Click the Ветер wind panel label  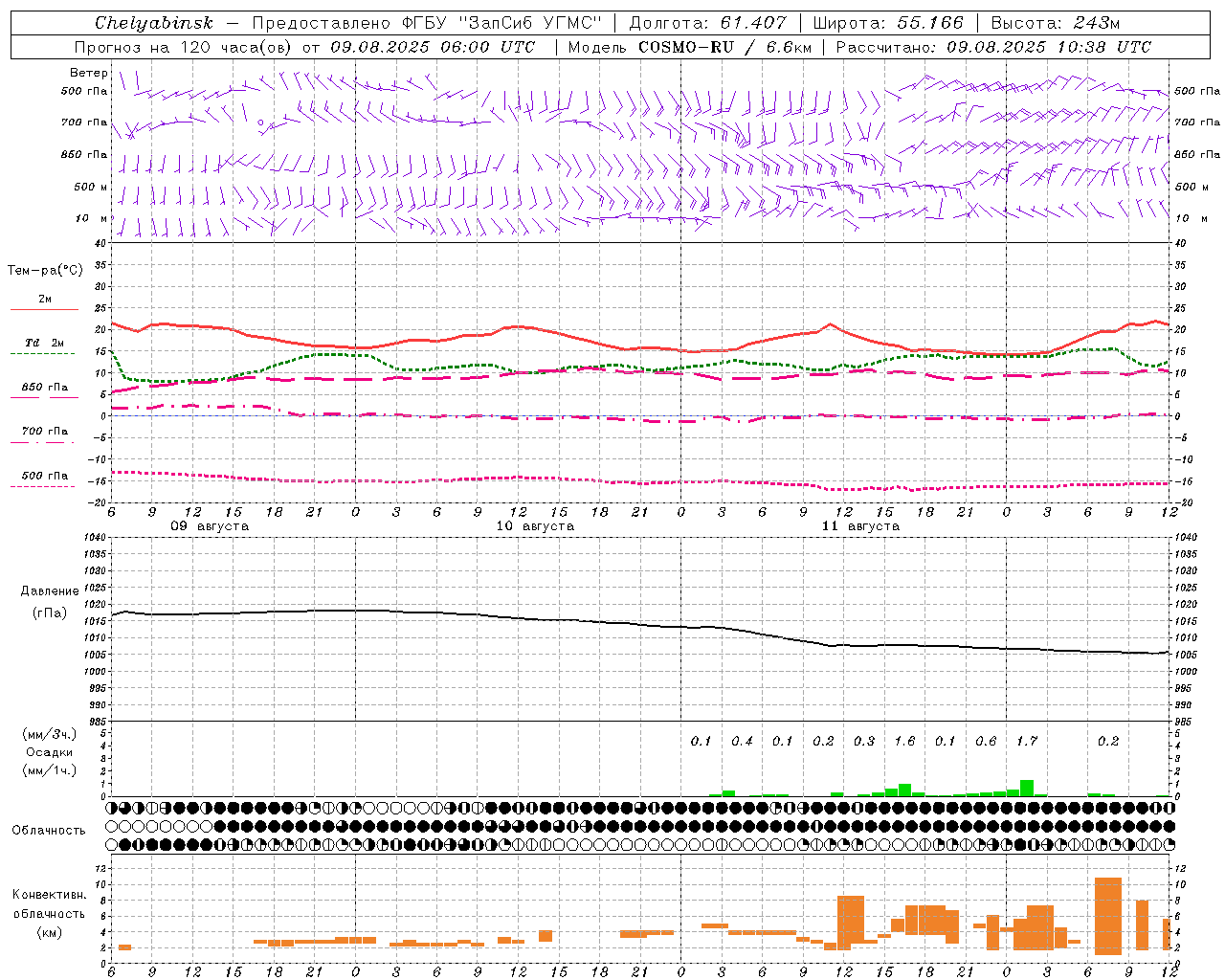pyautogui.click(x=88, y=73)
